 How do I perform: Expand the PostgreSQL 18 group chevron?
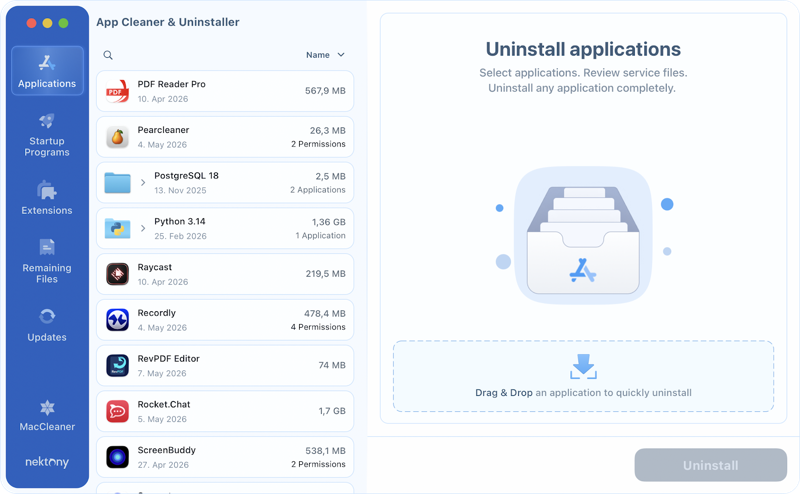point(143,183)
